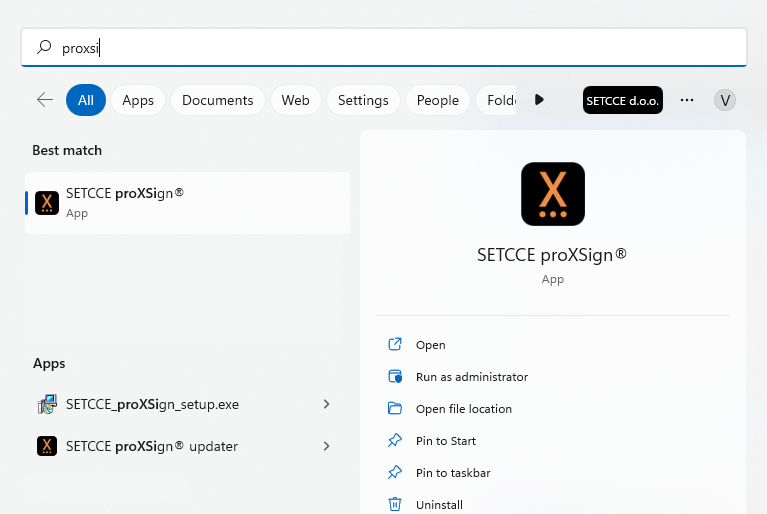767x514 pixels.
Task: Open the three-dot options menu
Action: coord(687,100)
